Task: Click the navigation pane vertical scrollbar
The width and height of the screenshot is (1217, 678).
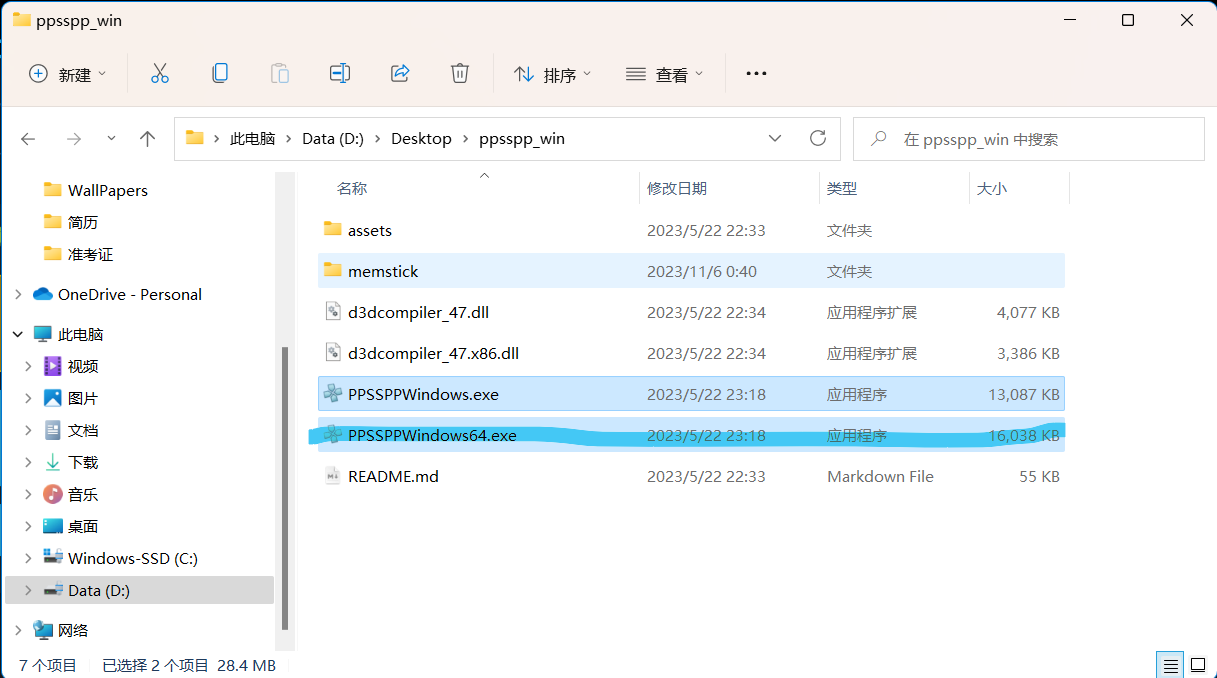Action: pyautogui.click(x=285, y=488)
